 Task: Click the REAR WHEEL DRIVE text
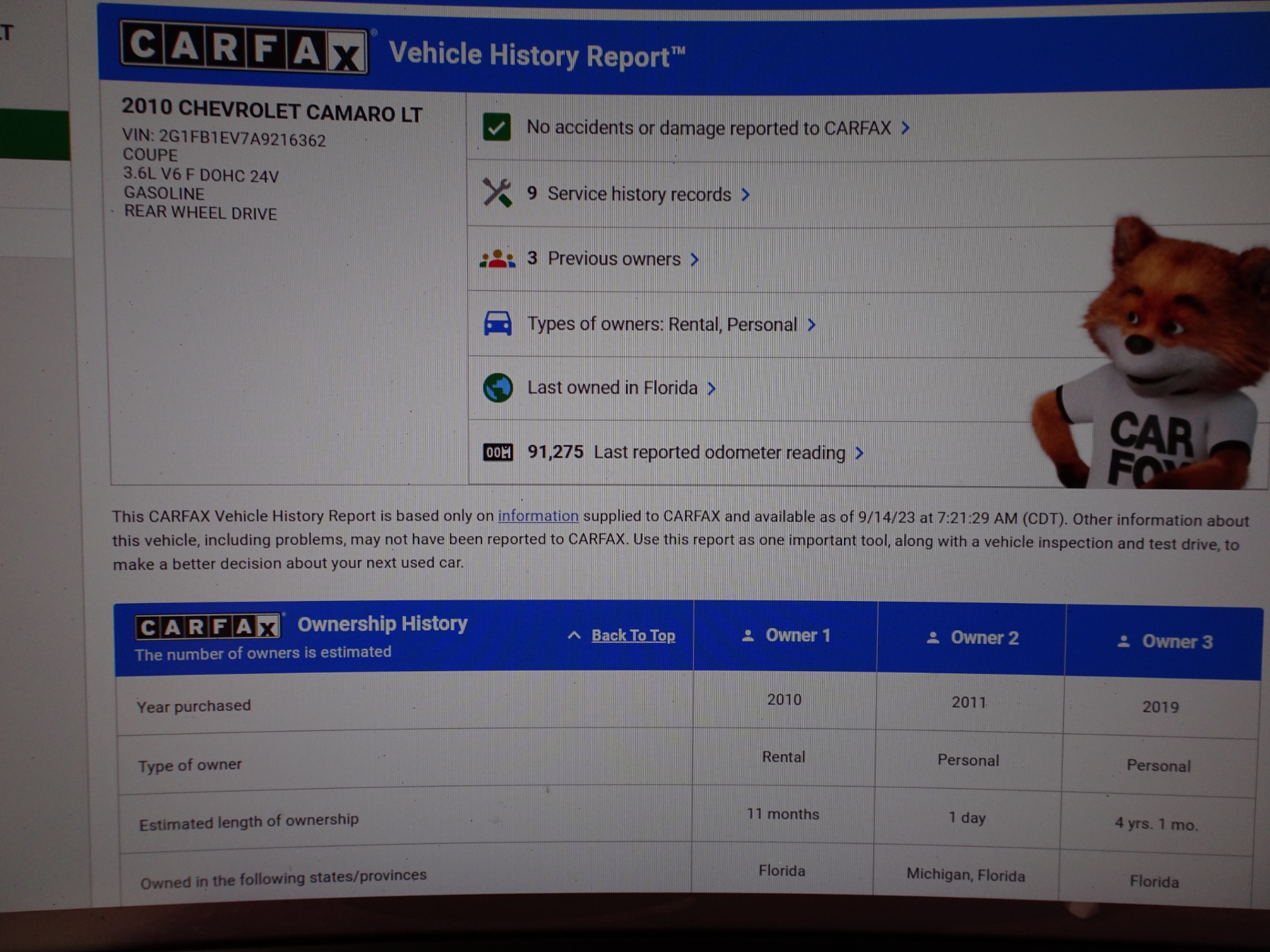click(200, 212)
